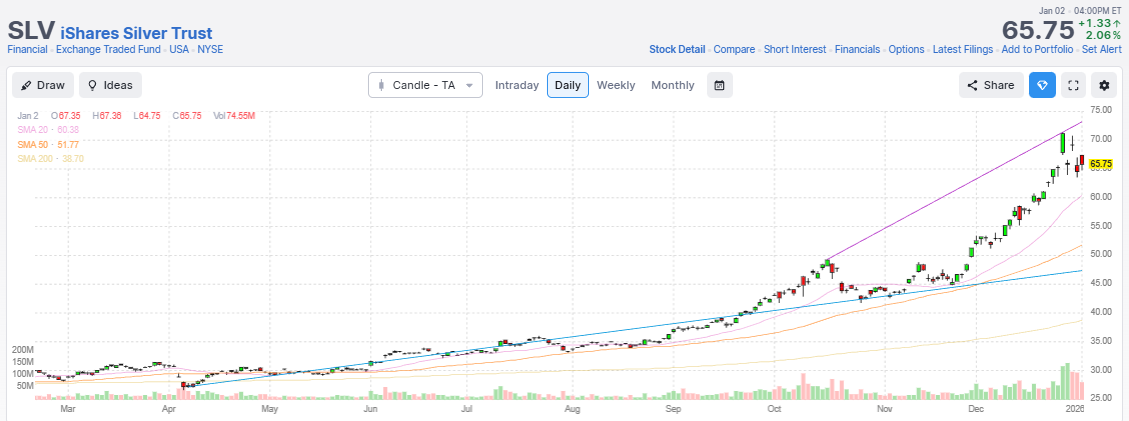Click the SMA 200 indicator label
The width and height of the screenshot is (1129, 421).
coord(50,158)
